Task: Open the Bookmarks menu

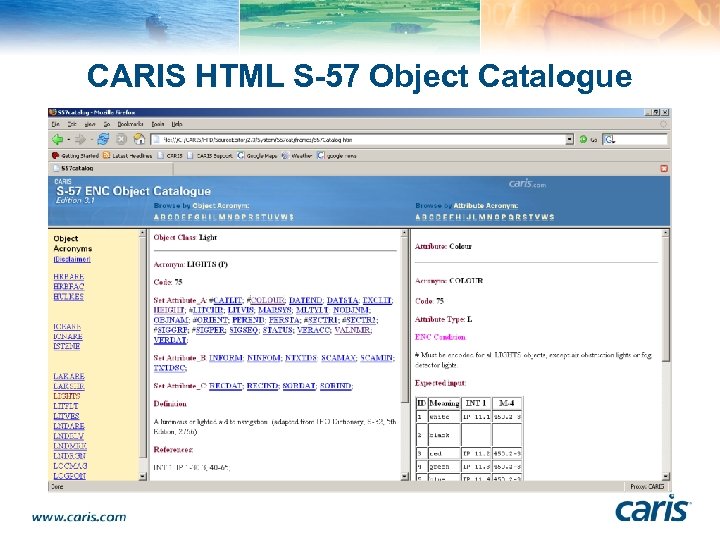Action: tap(130, 124)
